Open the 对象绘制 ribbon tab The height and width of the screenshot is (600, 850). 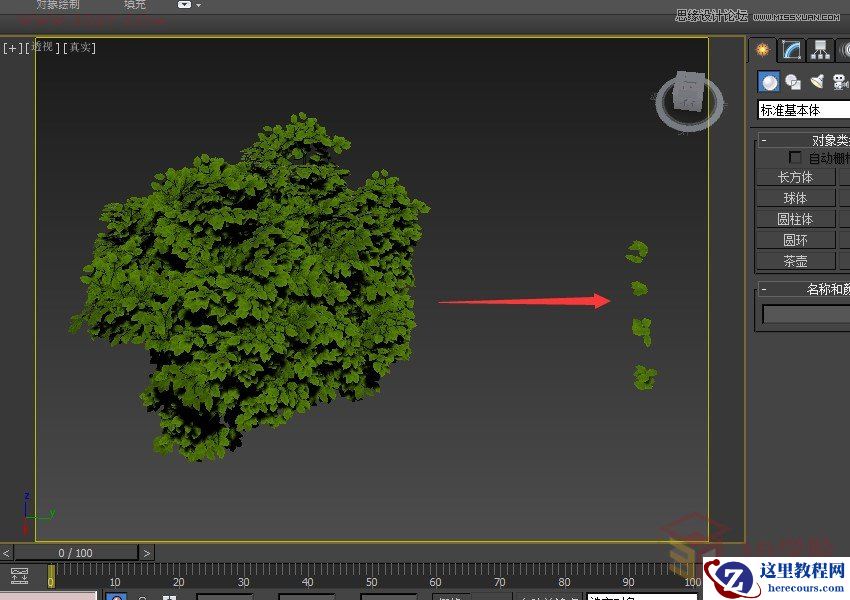pyautogui.click(x=58, y=5)
